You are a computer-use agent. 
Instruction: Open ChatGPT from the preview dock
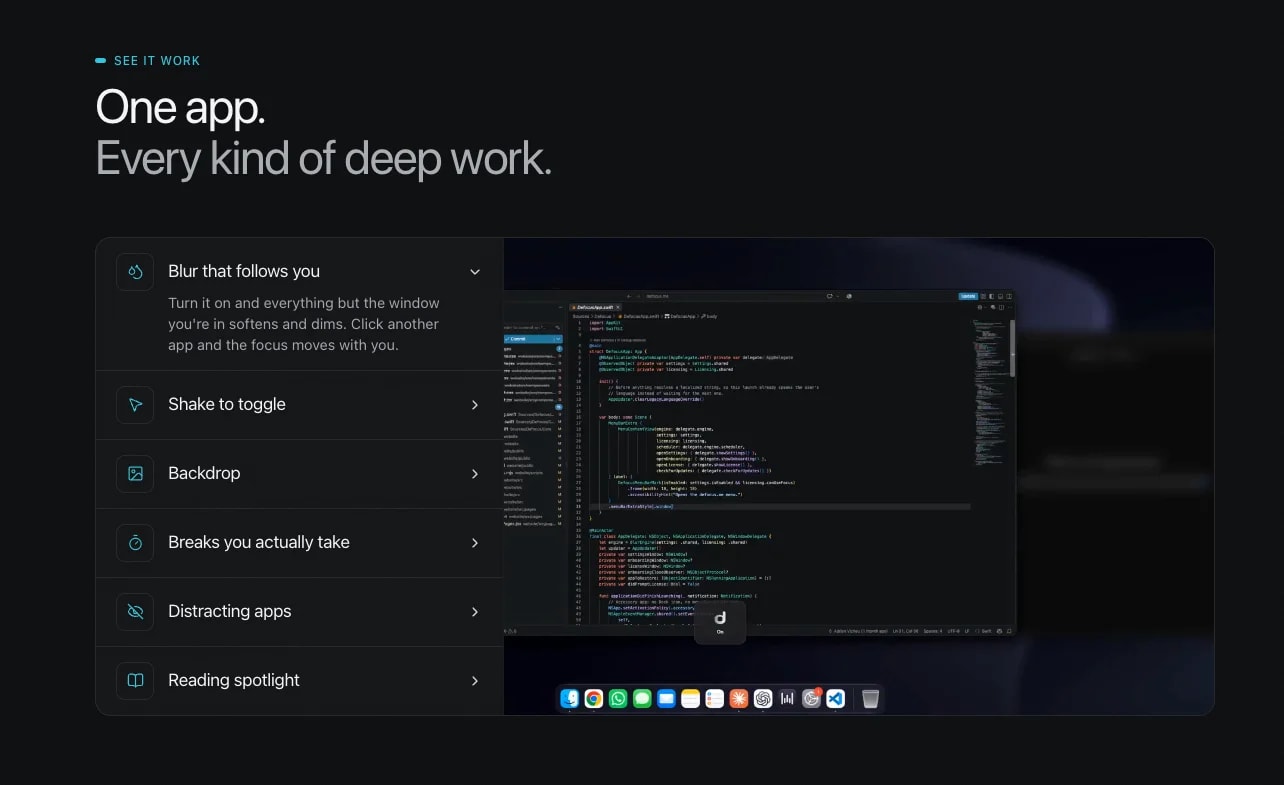click(x=763, y=699)
